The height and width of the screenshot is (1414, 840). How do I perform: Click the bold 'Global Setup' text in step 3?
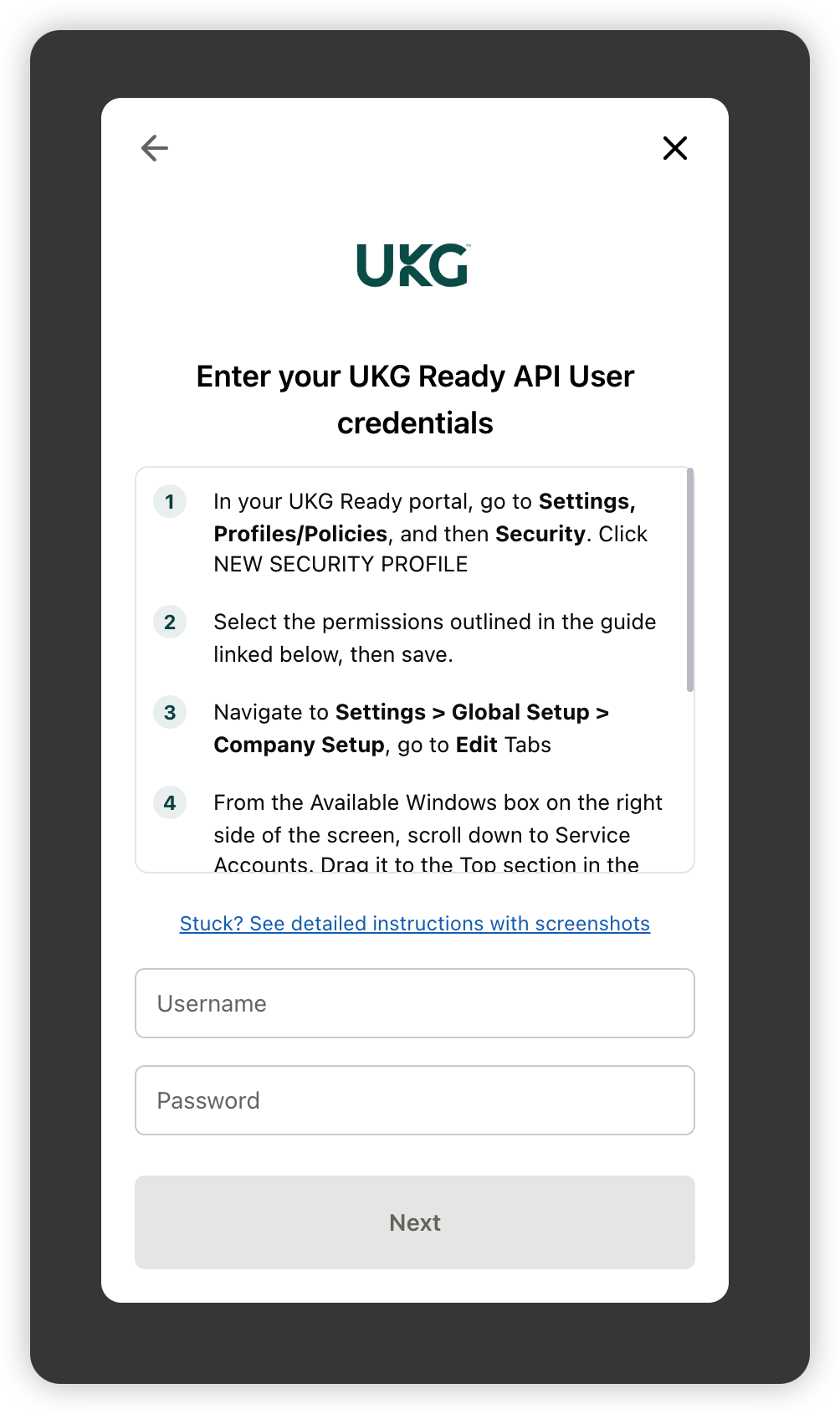tap(520, 713)
